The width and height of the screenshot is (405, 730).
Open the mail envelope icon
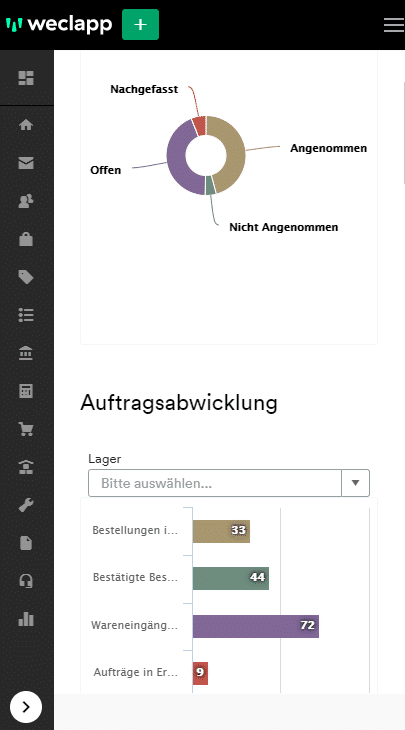point(26,163)
